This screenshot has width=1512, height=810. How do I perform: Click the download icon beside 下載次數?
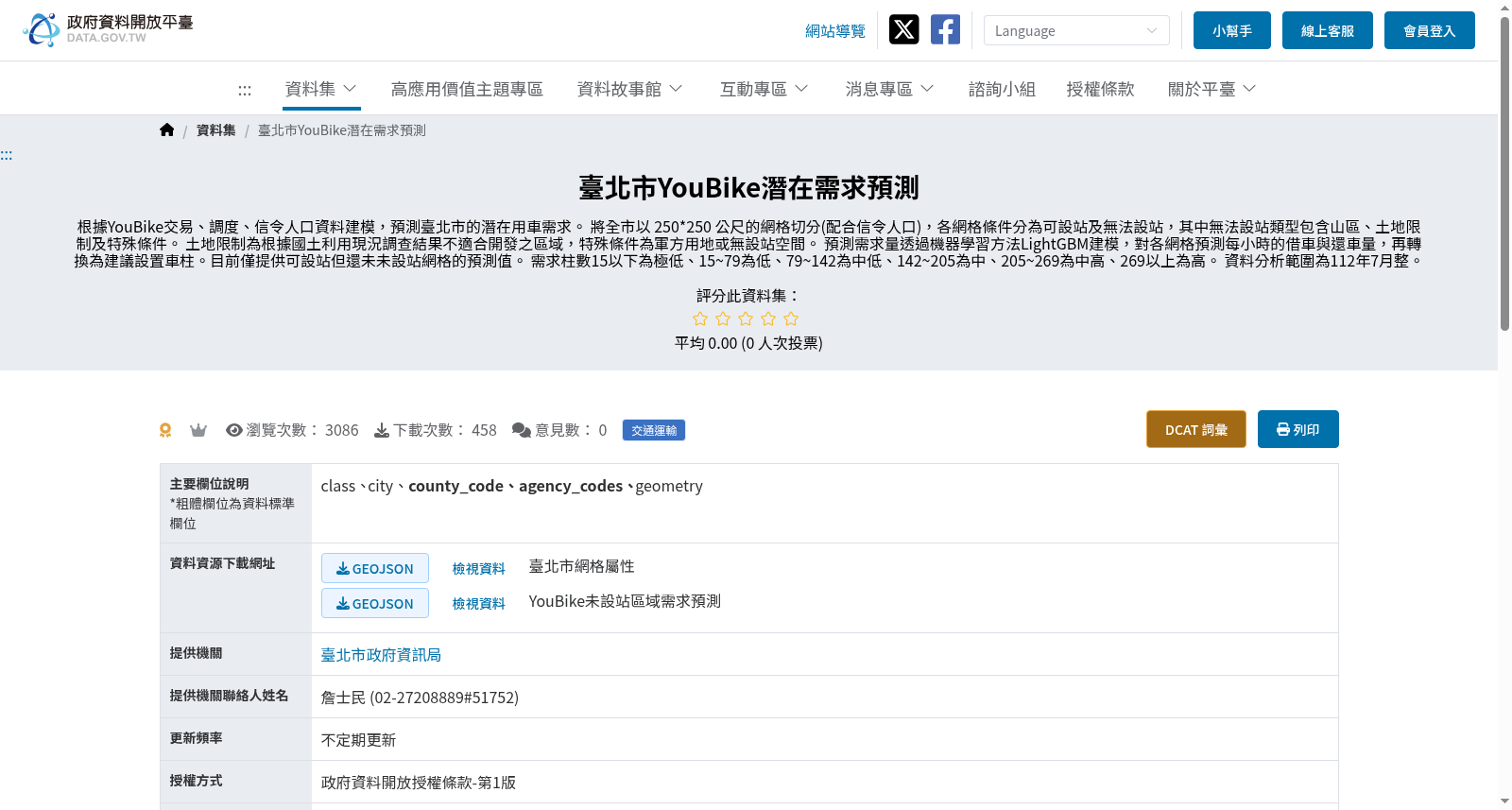point(382,431)
